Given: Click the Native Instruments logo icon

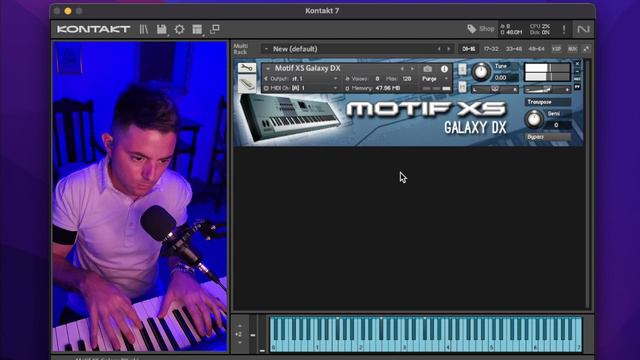Looking at the screenshot, I should (x=583, y=29).
